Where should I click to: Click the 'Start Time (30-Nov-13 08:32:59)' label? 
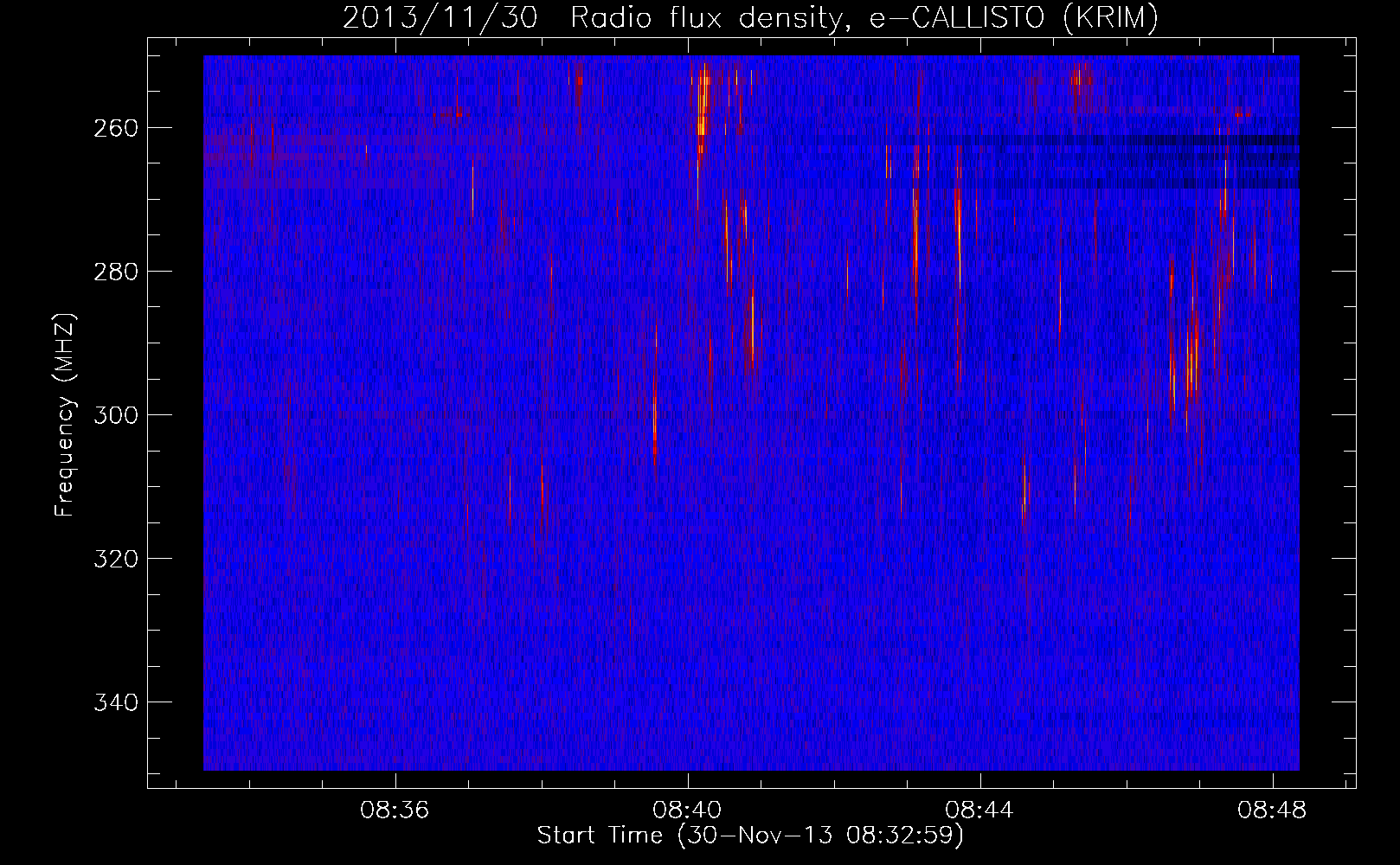click(750, 836)
